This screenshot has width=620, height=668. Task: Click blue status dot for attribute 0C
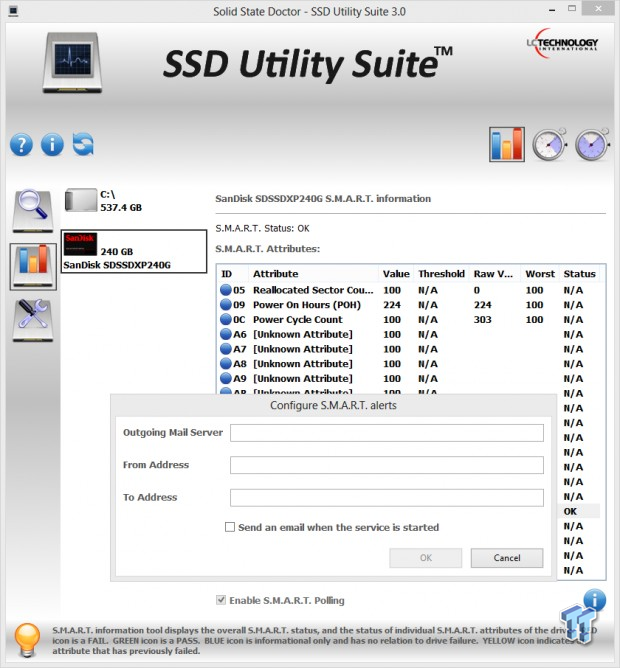[x=226, y=320]
